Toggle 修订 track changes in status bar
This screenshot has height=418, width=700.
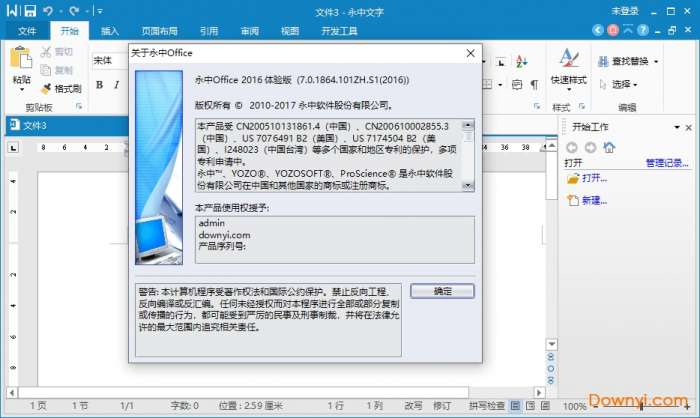(442, 405)
